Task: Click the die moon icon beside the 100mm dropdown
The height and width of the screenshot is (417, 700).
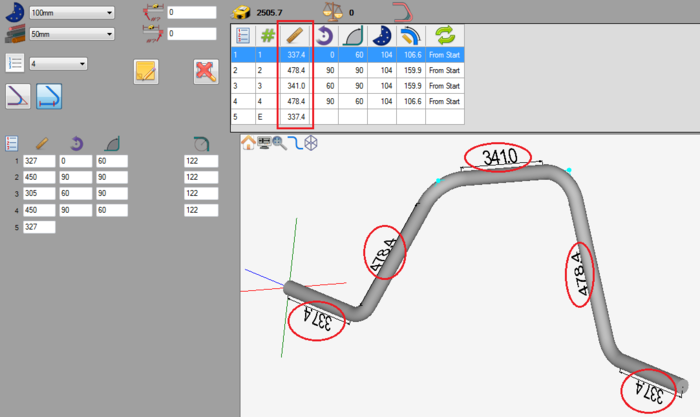Action: point(15,13)
